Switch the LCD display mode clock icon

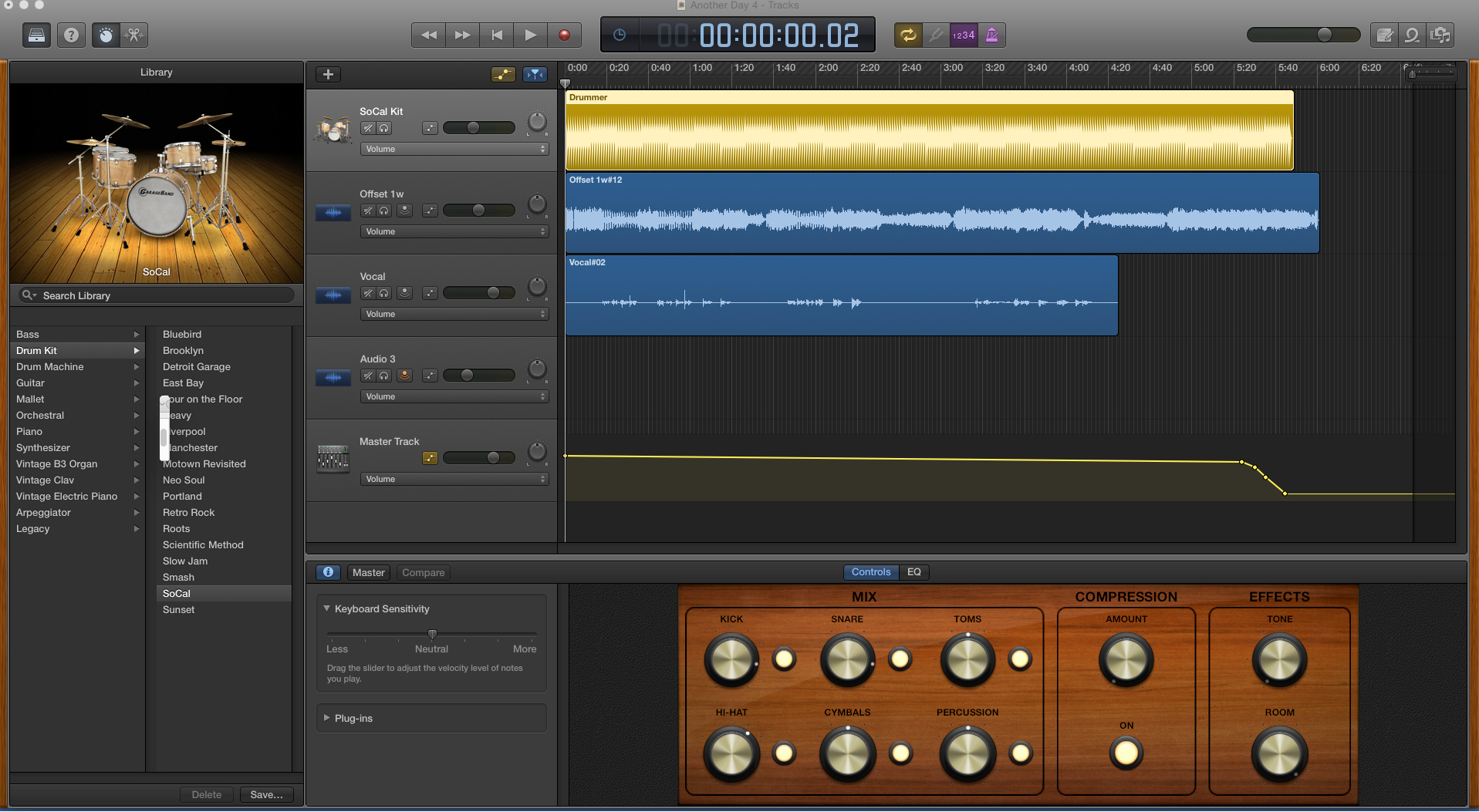[x=620, y=35]
